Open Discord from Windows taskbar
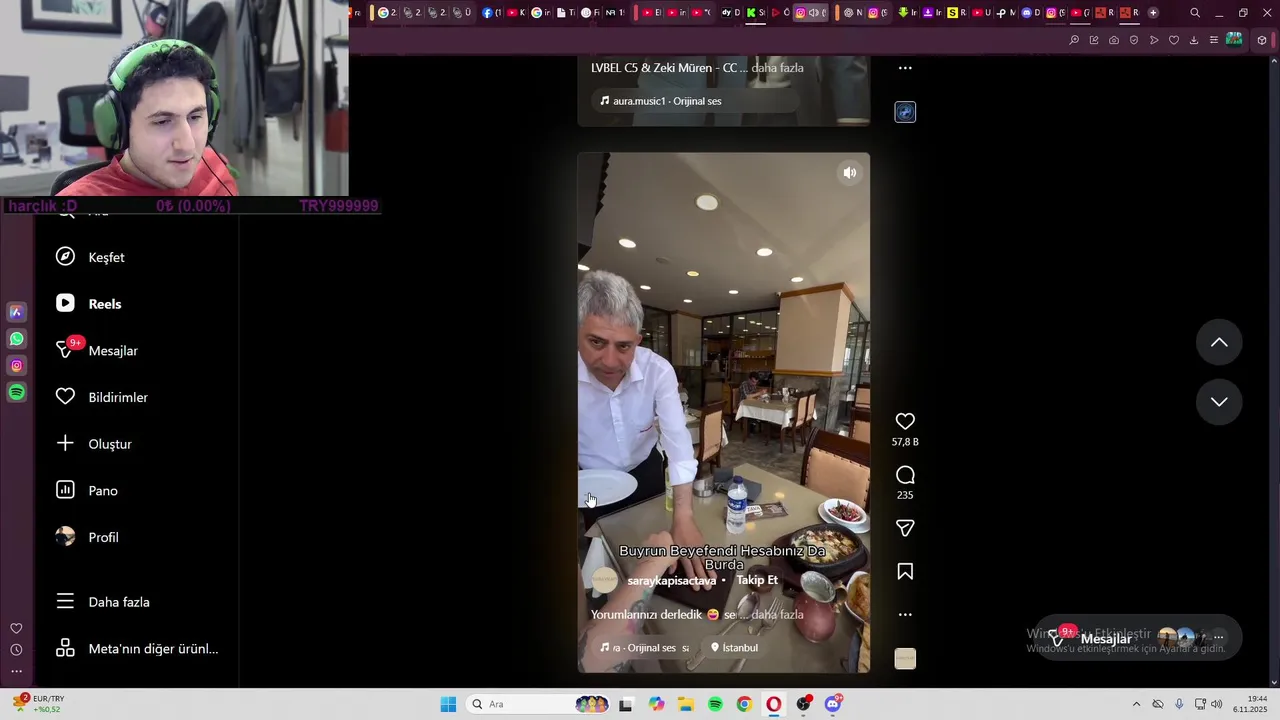1280x720 pixels. (x=833, y=704)
